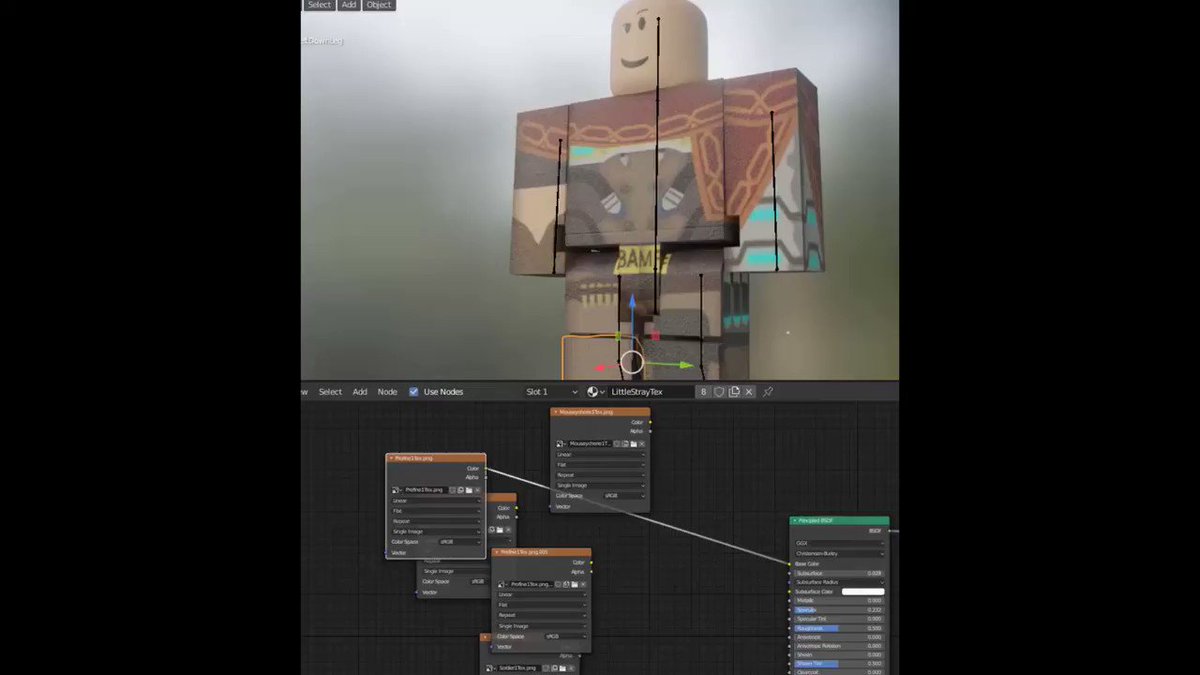Click the new material duplicate icon

pos(734,392)
